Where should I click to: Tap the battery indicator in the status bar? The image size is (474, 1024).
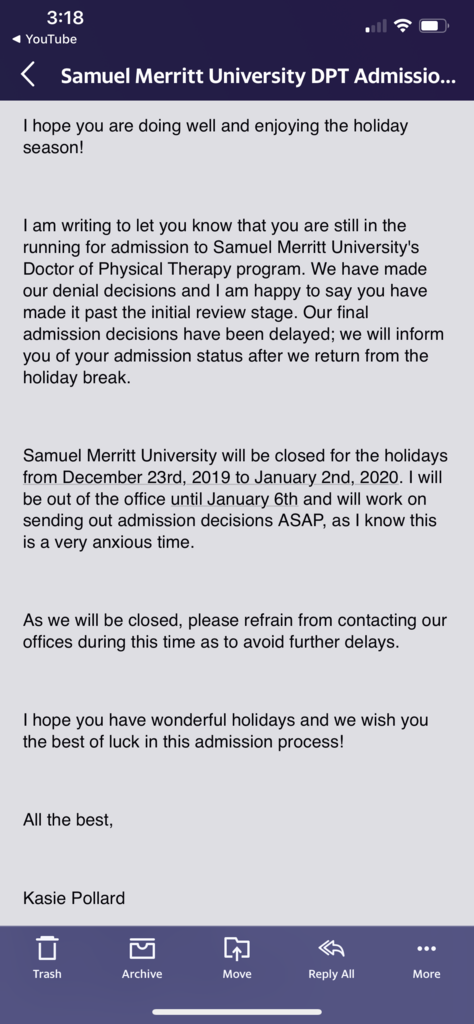434,26
